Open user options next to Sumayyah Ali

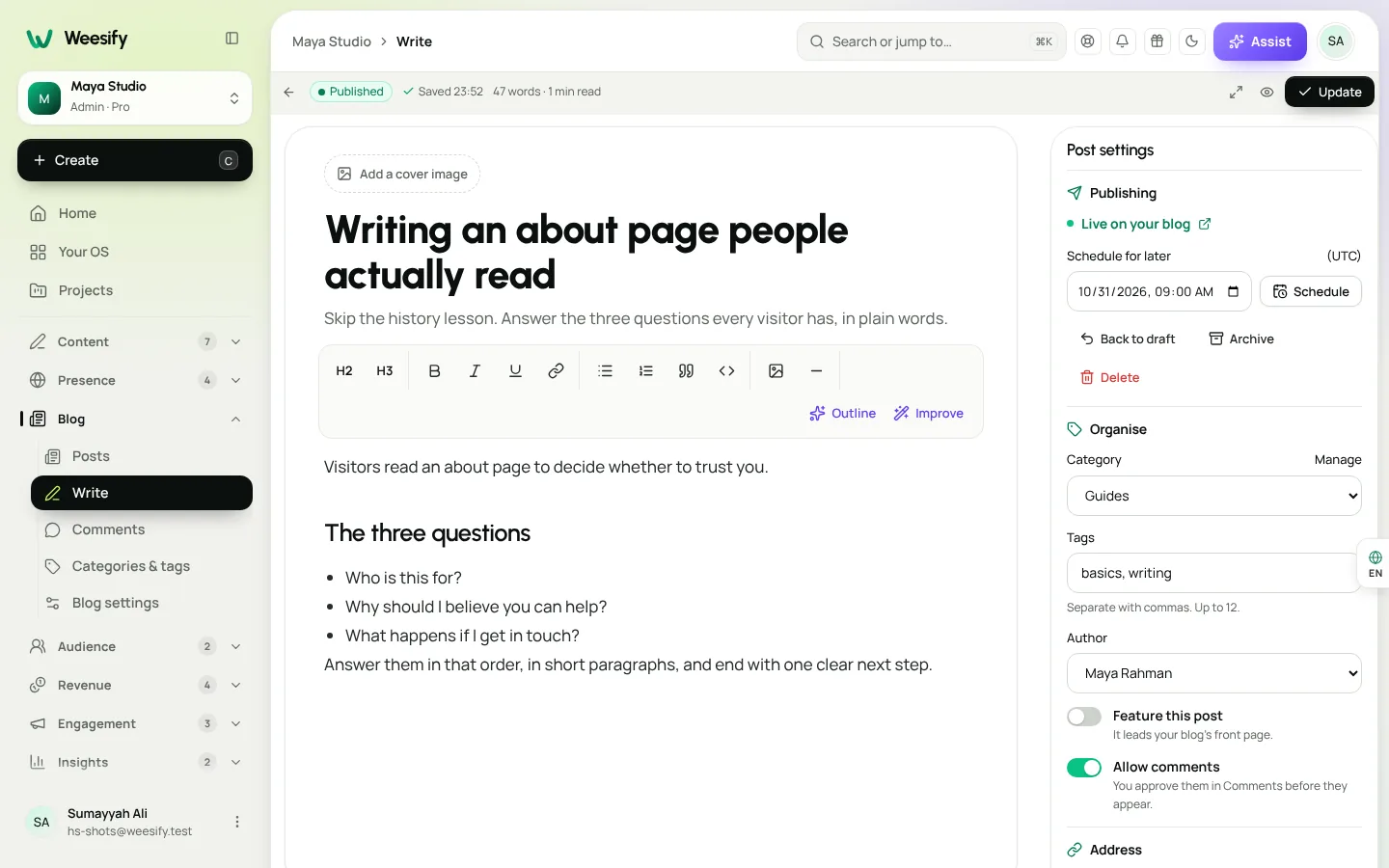(x=237, y=822)
